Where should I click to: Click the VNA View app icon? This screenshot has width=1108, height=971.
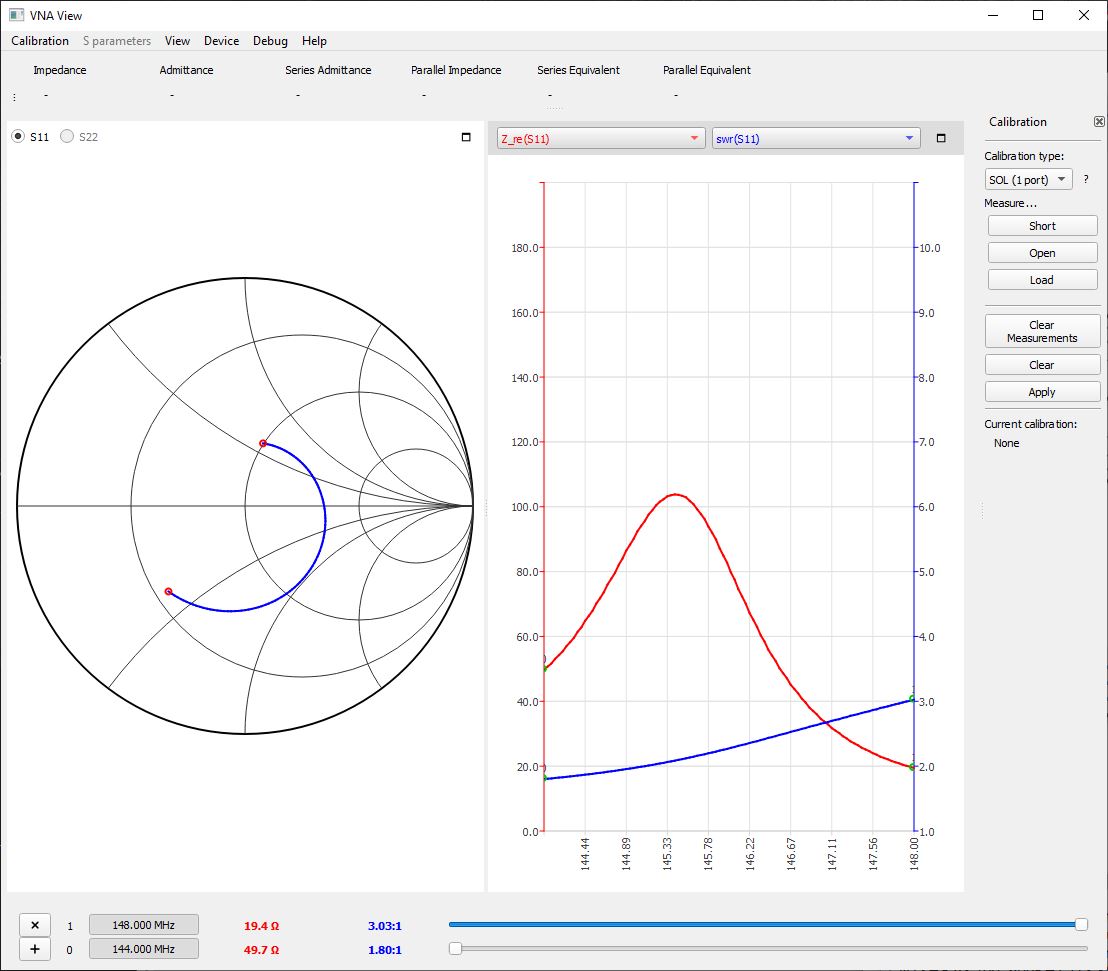tap(16, 15)
